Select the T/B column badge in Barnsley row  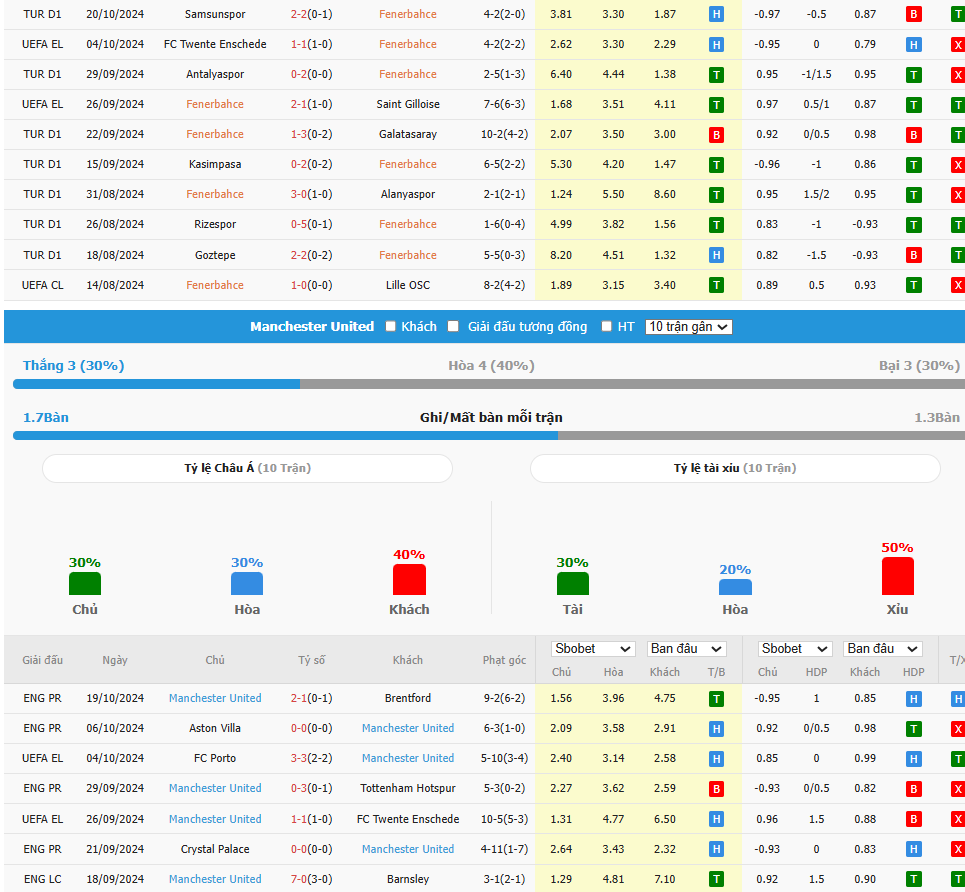pos(716,879)
